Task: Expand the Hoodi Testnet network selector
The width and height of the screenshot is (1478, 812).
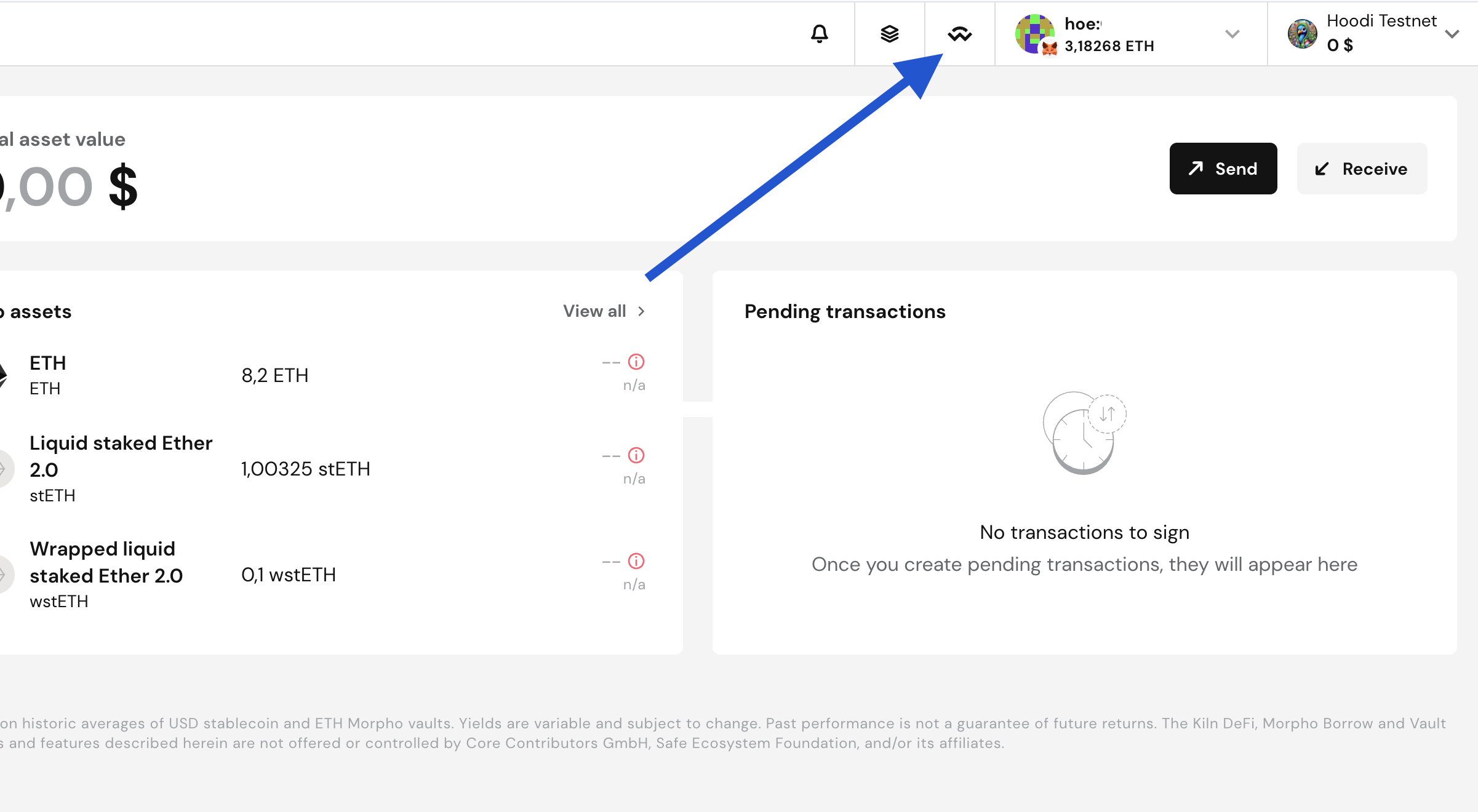Action: click(1452, 34)
